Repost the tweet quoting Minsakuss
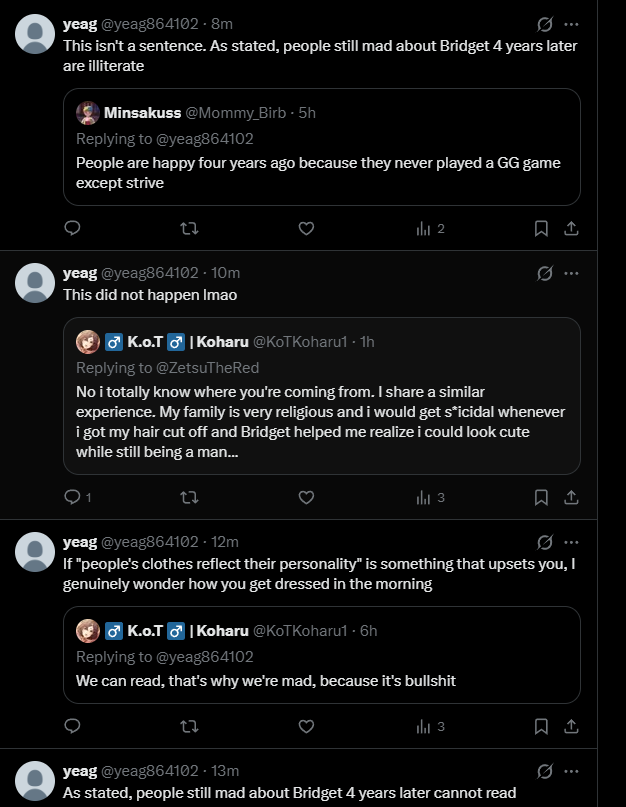The height and width of the screenshot is (807, 626). coord(189,228)
